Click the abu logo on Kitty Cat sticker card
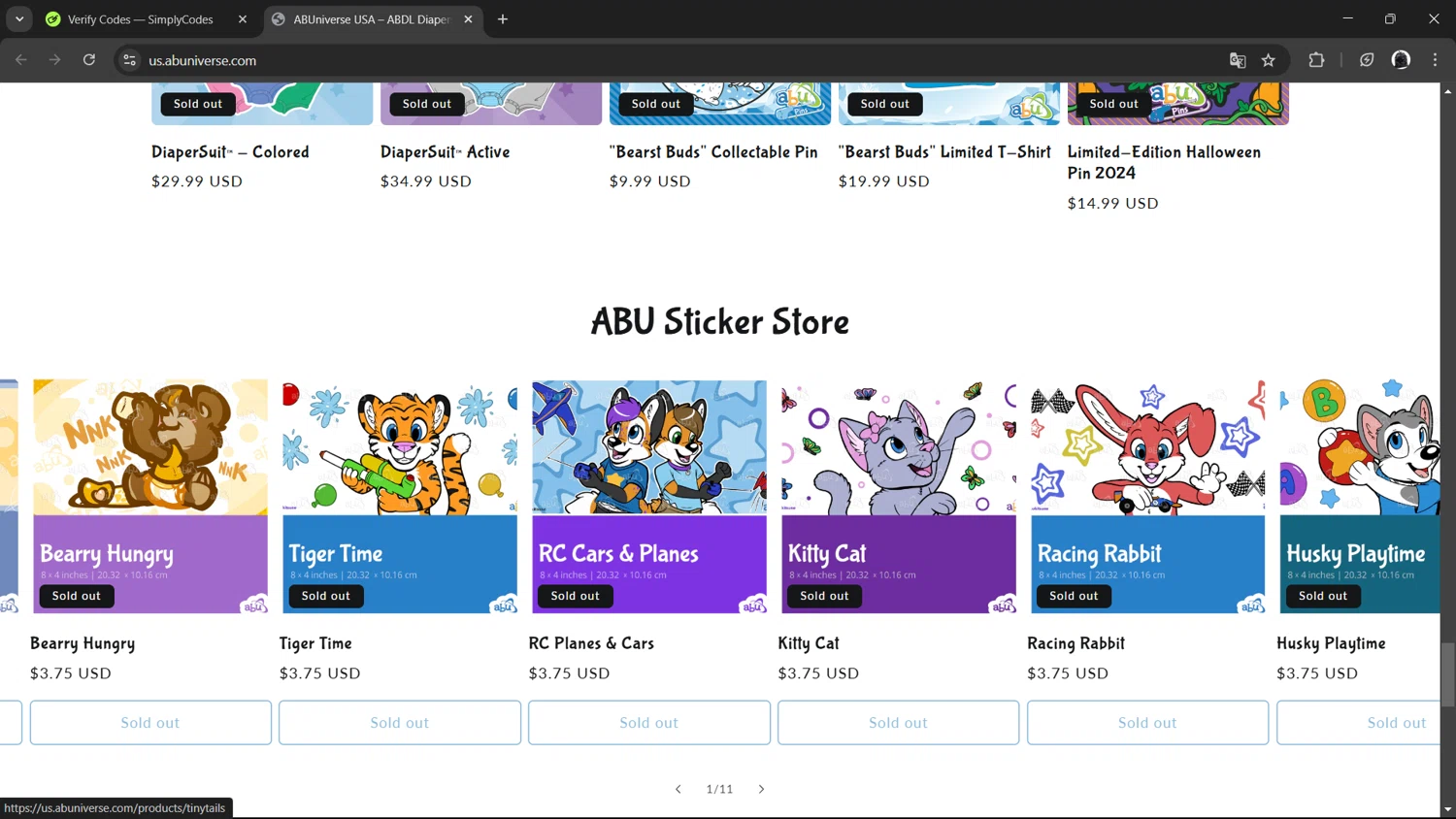 [x=1003, y=605]
